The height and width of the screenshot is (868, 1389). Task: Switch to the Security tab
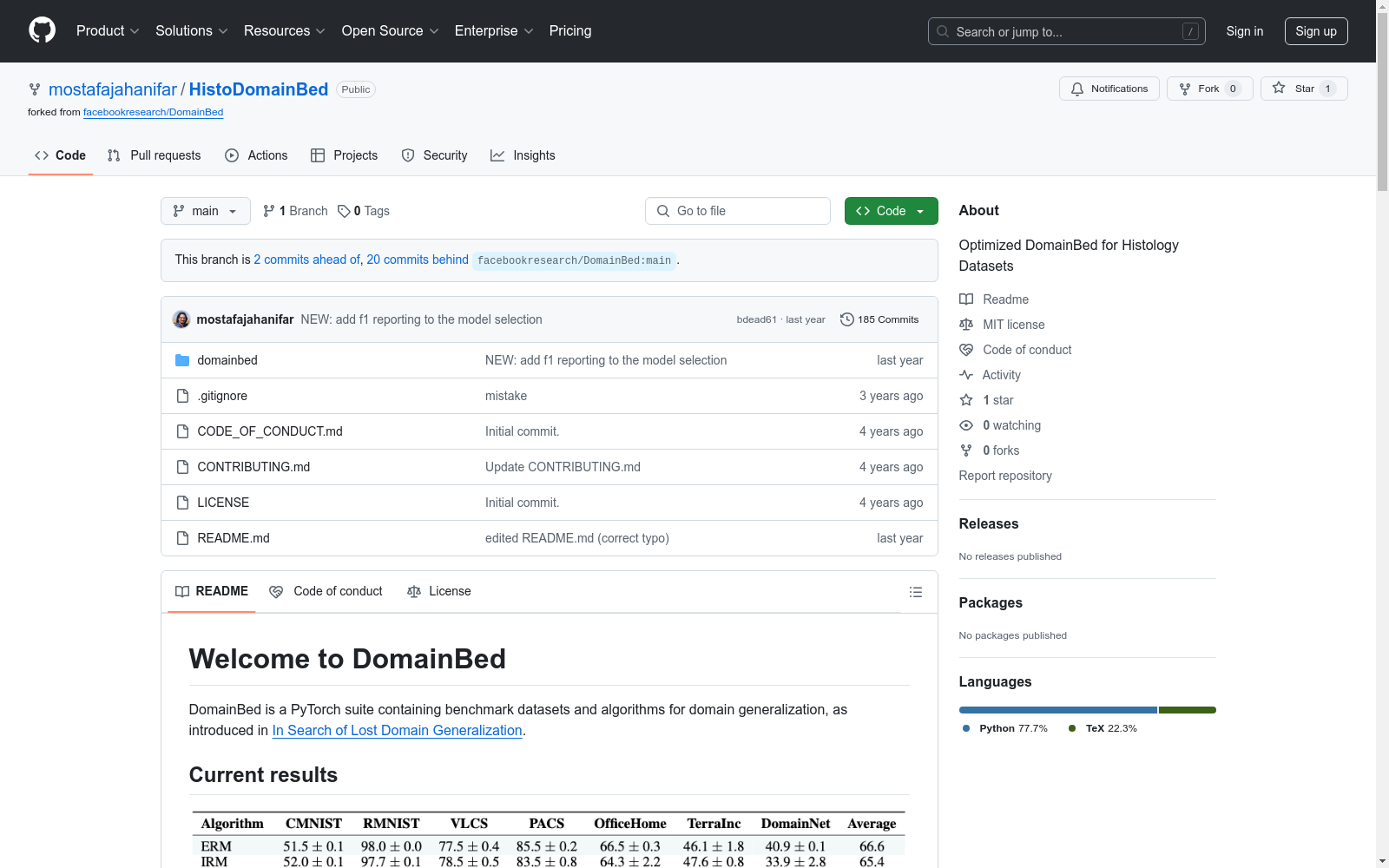tap(435, 155)
